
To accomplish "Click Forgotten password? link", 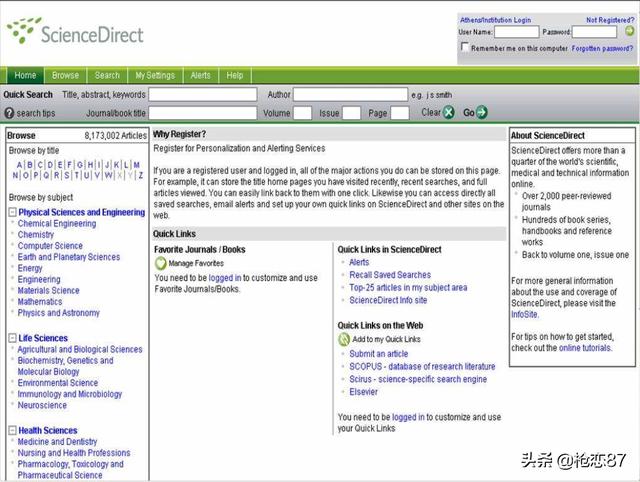I will coord(602,48).
